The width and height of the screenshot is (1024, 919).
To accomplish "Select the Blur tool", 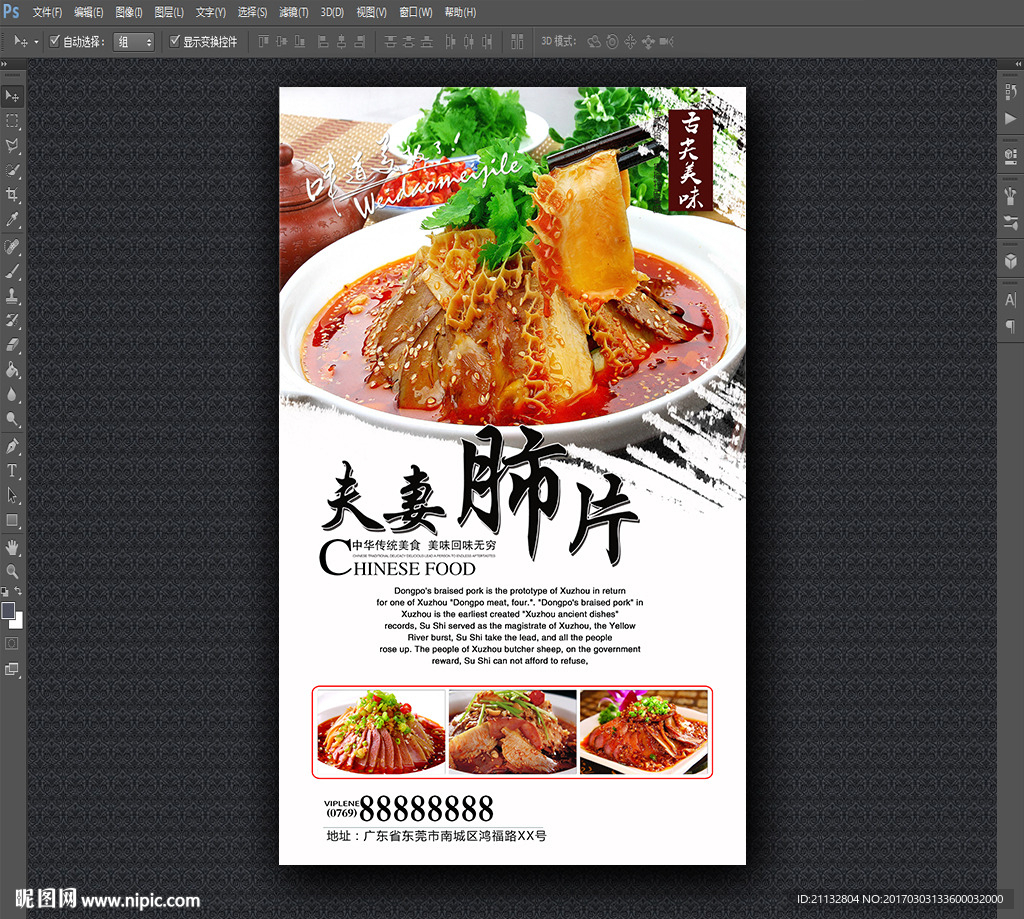I will [12, 395].
